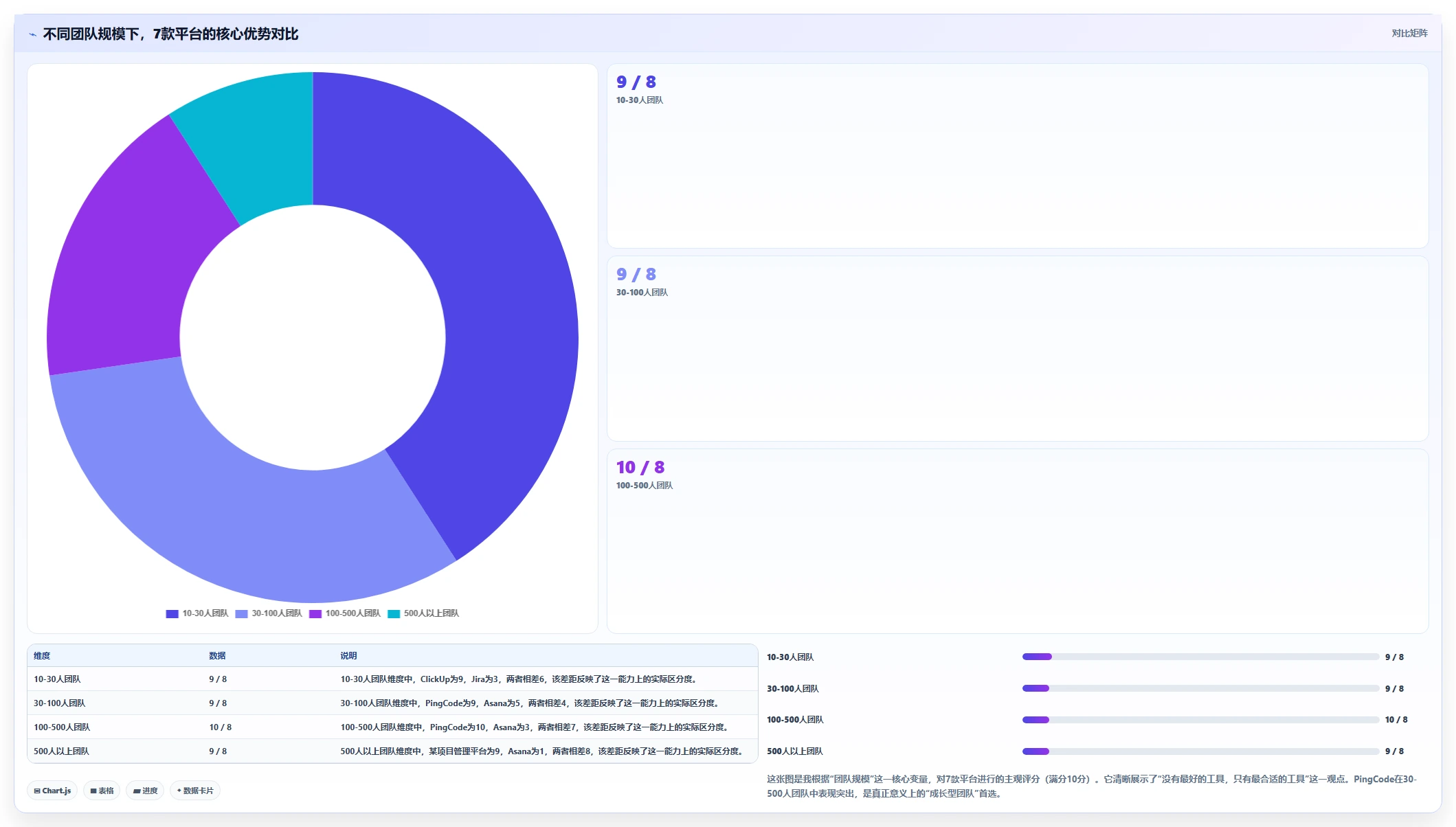Click the 100-500人团队 caption under the third card value
This screenshot has height=827, width=1456.
click(x=645, y=486)
